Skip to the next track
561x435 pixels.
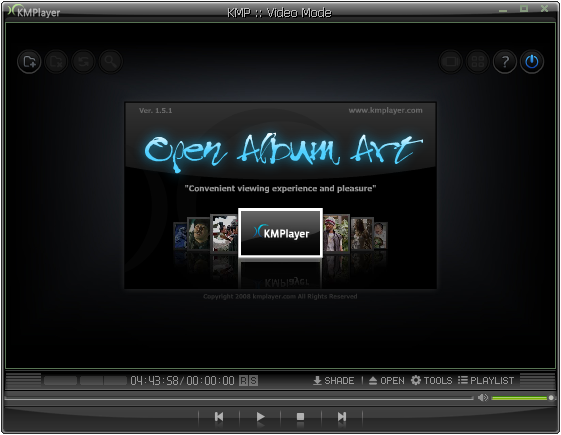tap(342, 417)
